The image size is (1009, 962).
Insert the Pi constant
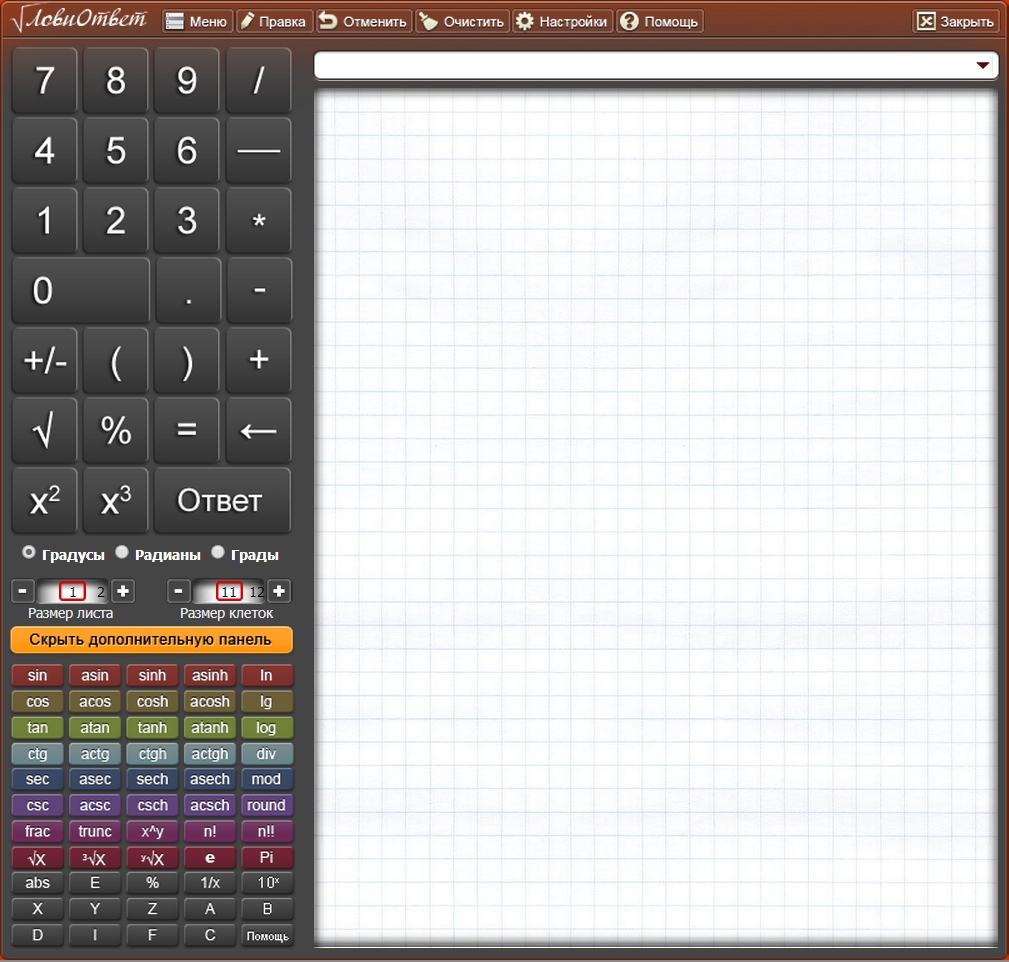point(267,858)
